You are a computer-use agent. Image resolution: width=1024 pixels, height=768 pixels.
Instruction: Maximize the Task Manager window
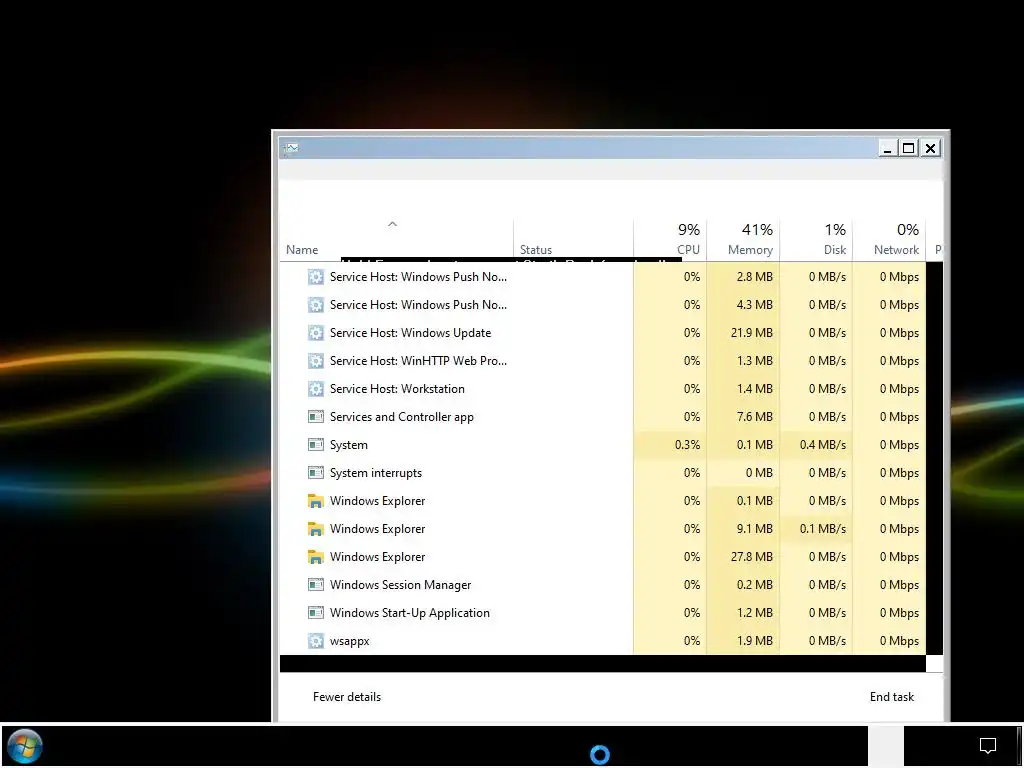[908, 148]
